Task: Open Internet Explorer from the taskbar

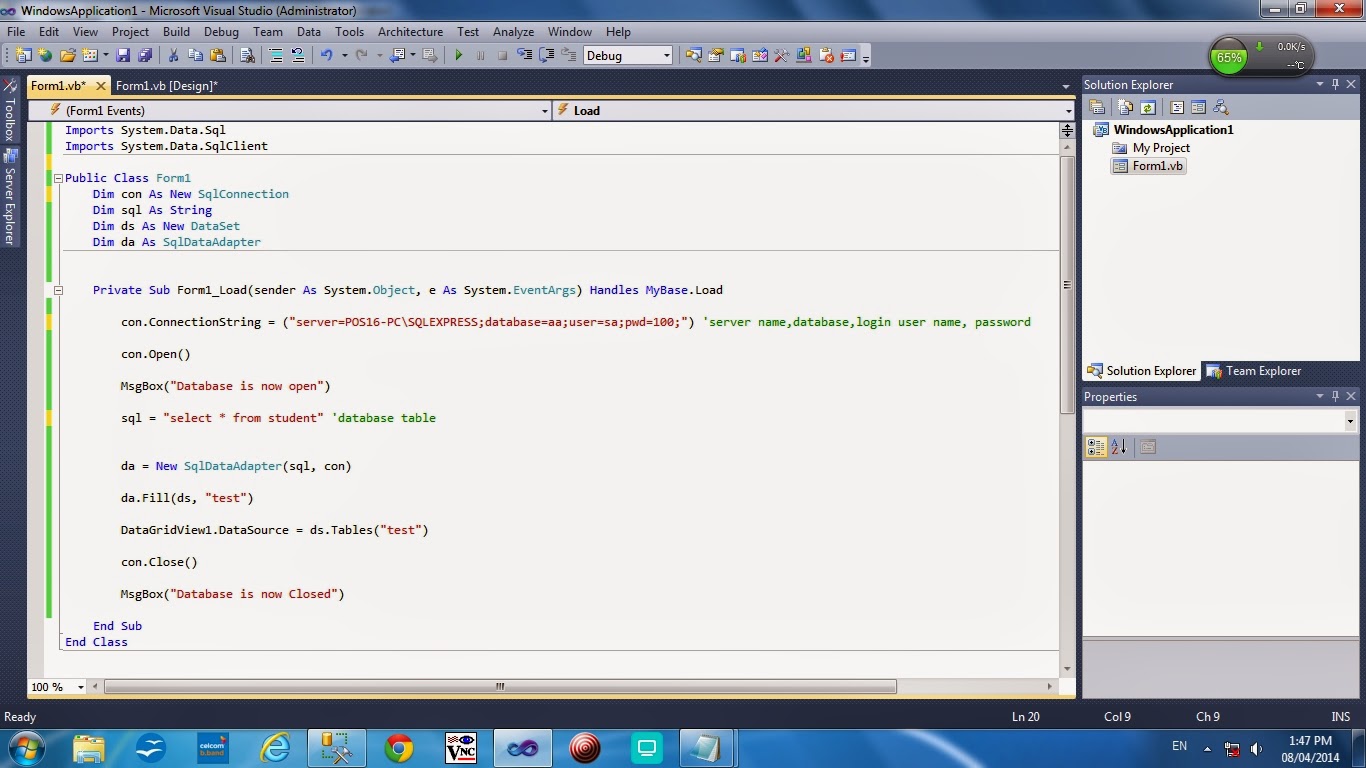Action: 274,748
